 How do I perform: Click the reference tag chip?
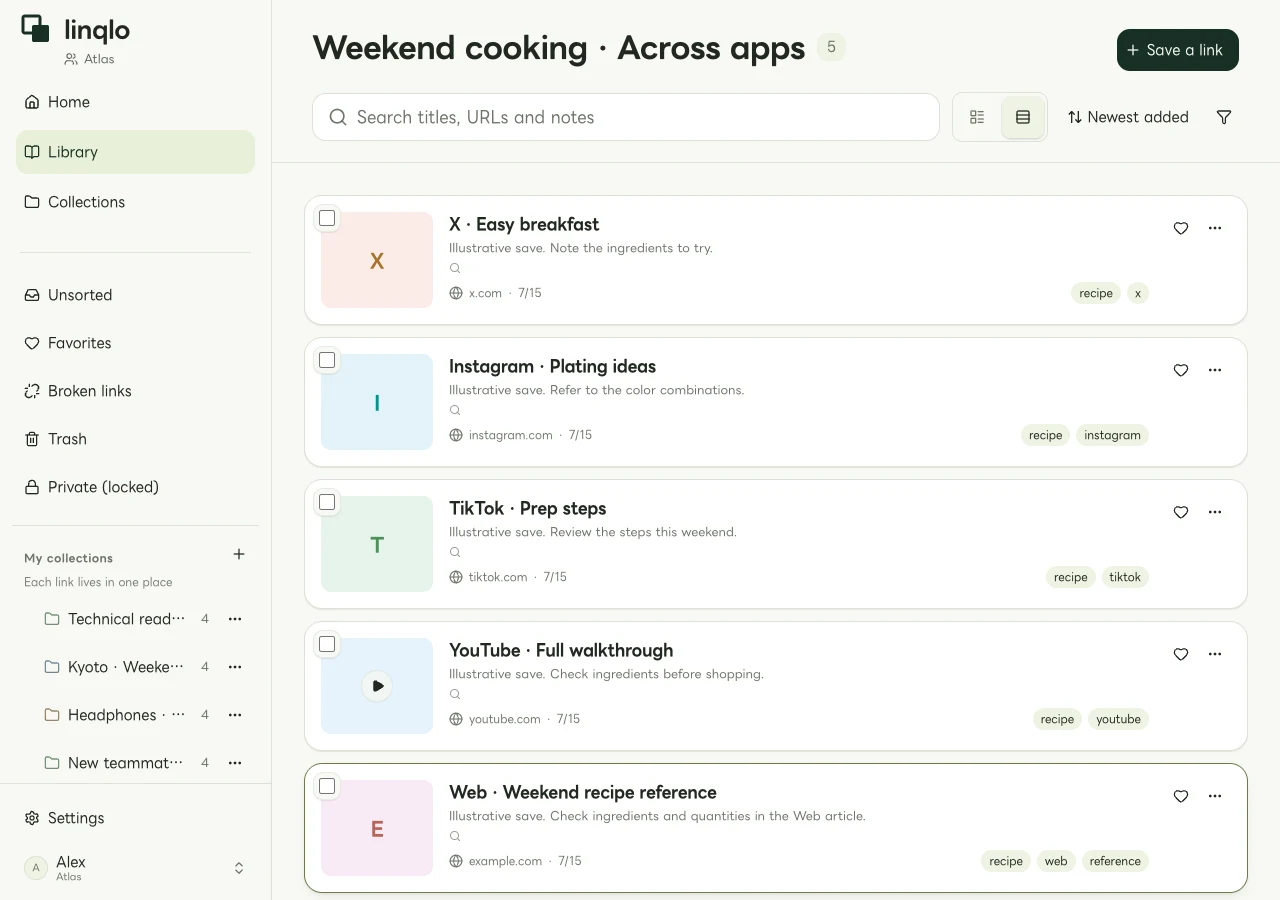[x=1115, y=861]
